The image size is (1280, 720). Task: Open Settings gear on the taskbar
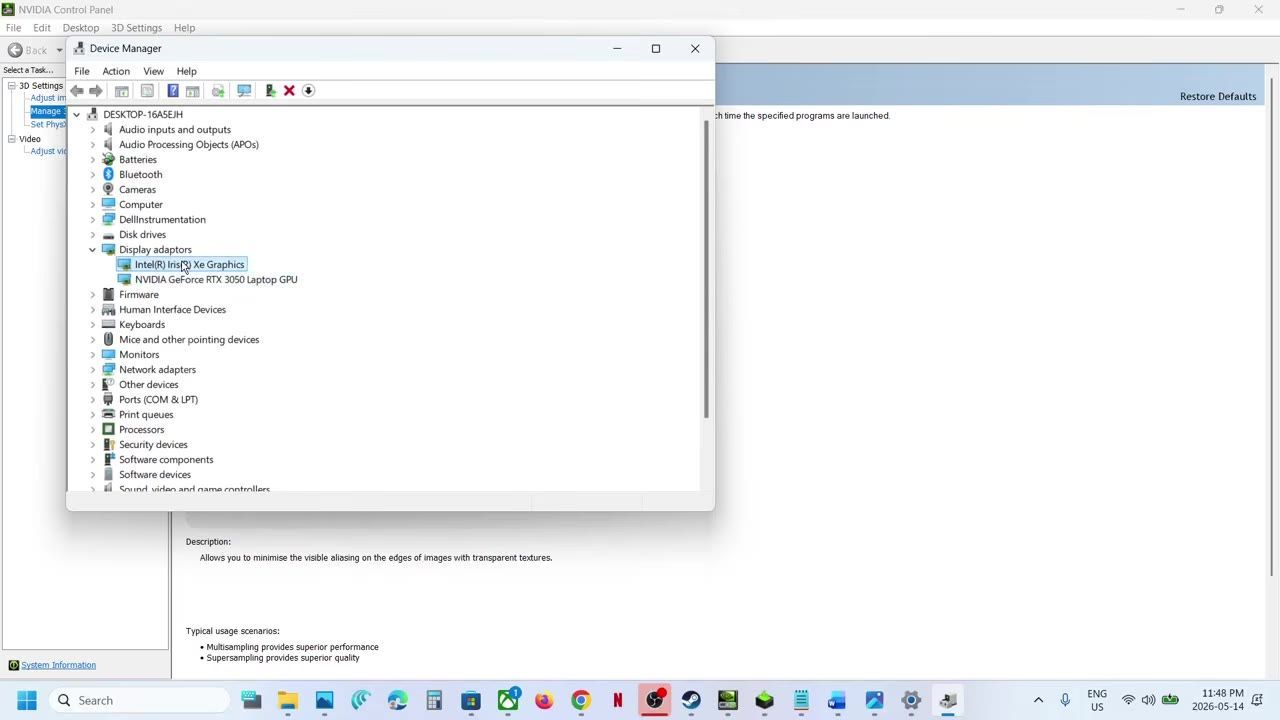911,700
